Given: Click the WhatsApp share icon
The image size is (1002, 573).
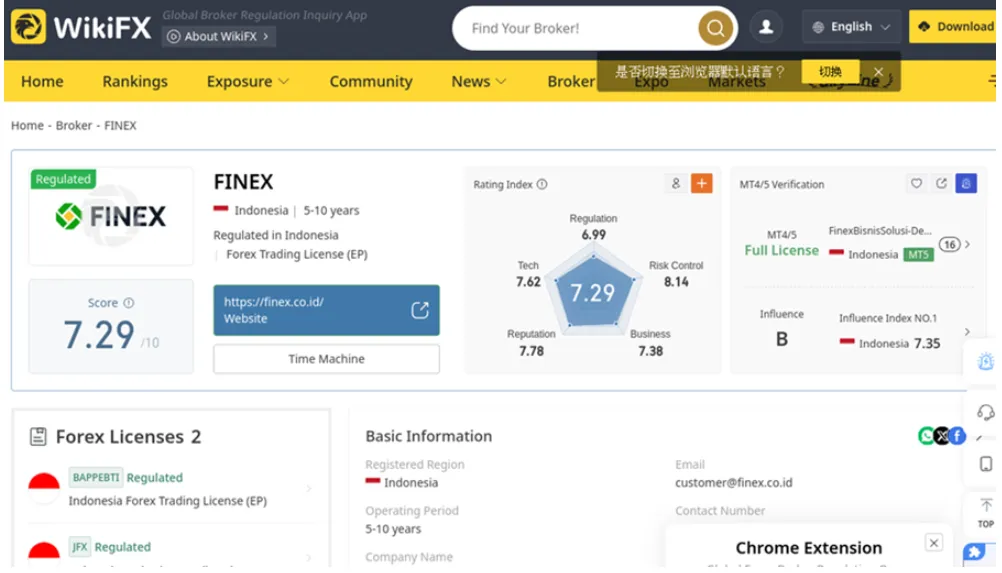Looking at the screenshot, I should (926, 436).
